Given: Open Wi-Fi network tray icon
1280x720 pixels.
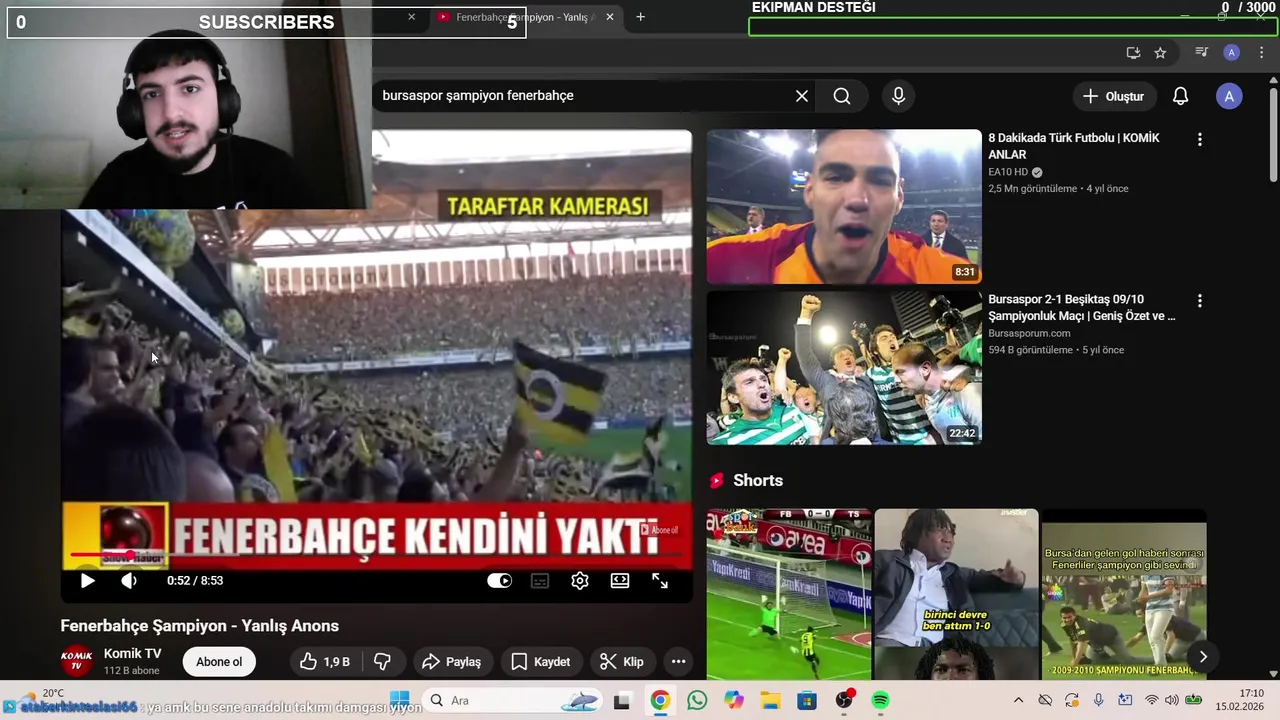Looking at the screenshot, I should point(1151,700).
